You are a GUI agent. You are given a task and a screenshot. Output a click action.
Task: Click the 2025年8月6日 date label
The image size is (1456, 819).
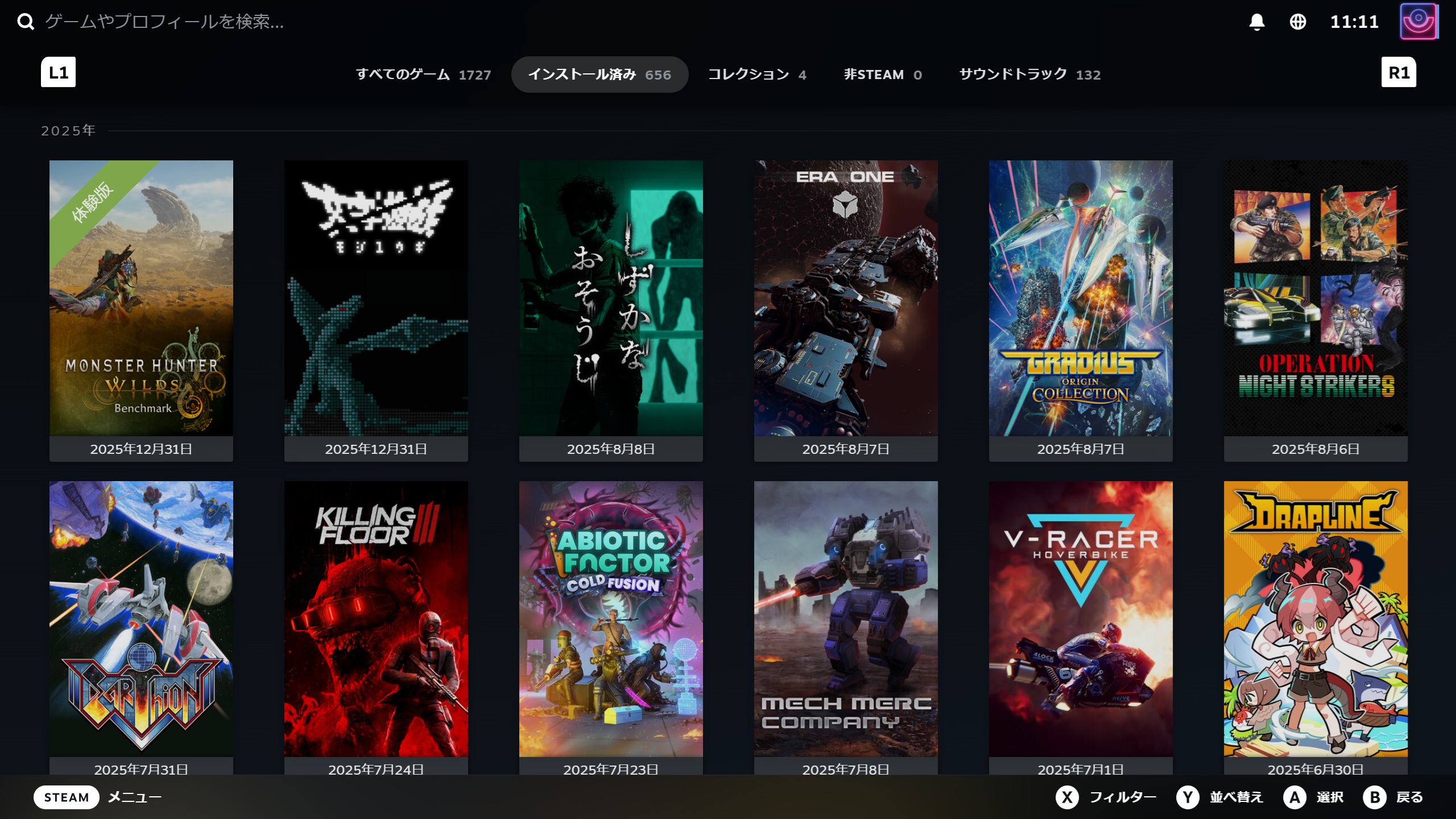click(x=1316, y=449)
